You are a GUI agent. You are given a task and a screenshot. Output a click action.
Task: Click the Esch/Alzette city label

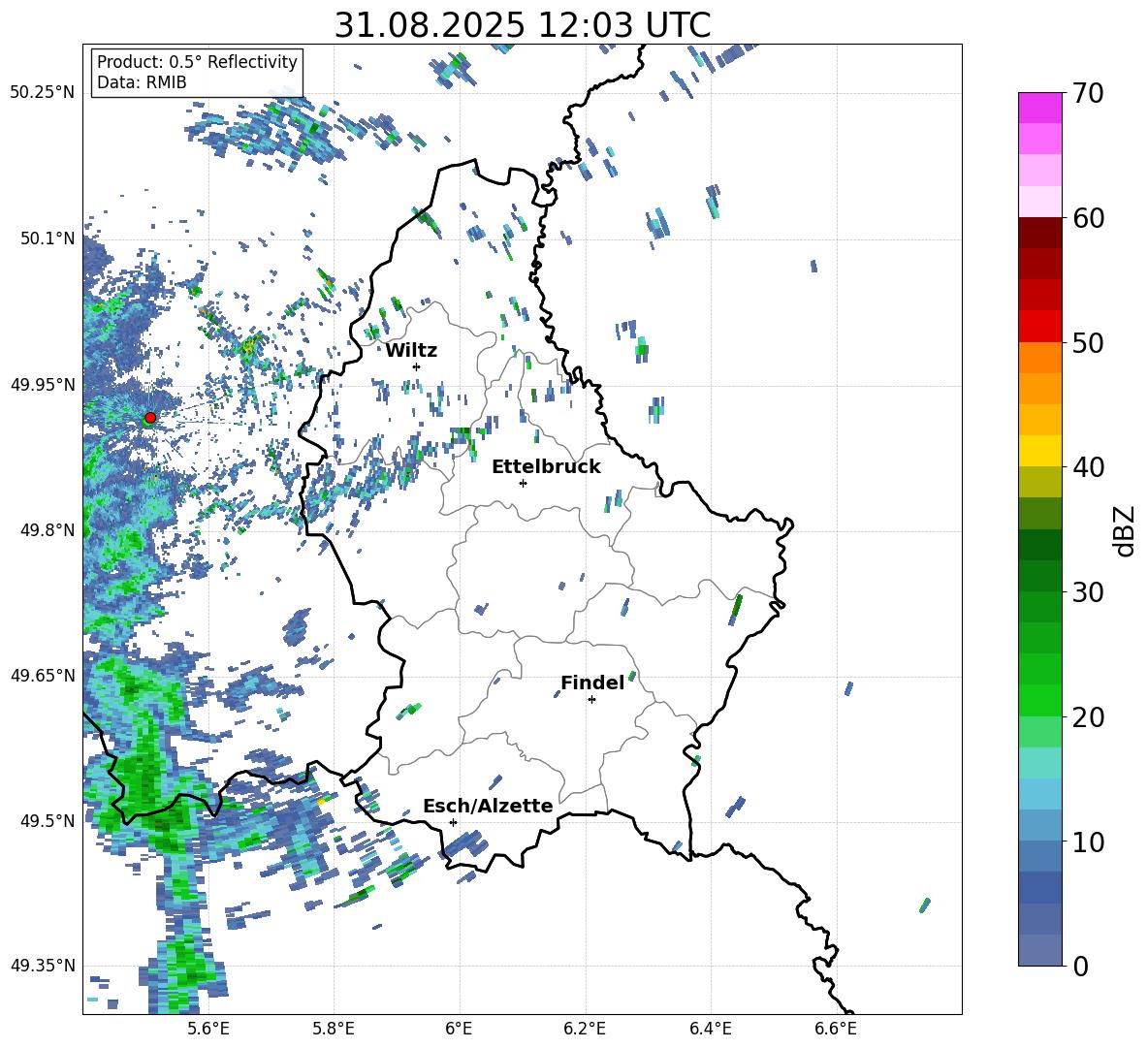pos(488,806)
